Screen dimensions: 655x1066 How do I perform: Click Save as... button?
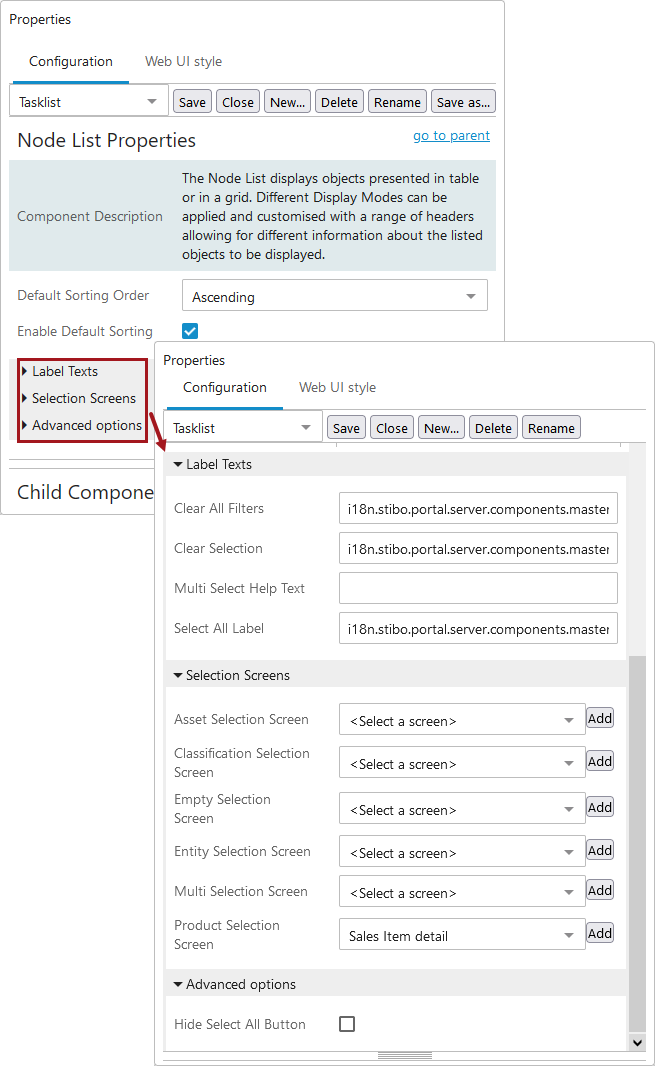point(464,102)
